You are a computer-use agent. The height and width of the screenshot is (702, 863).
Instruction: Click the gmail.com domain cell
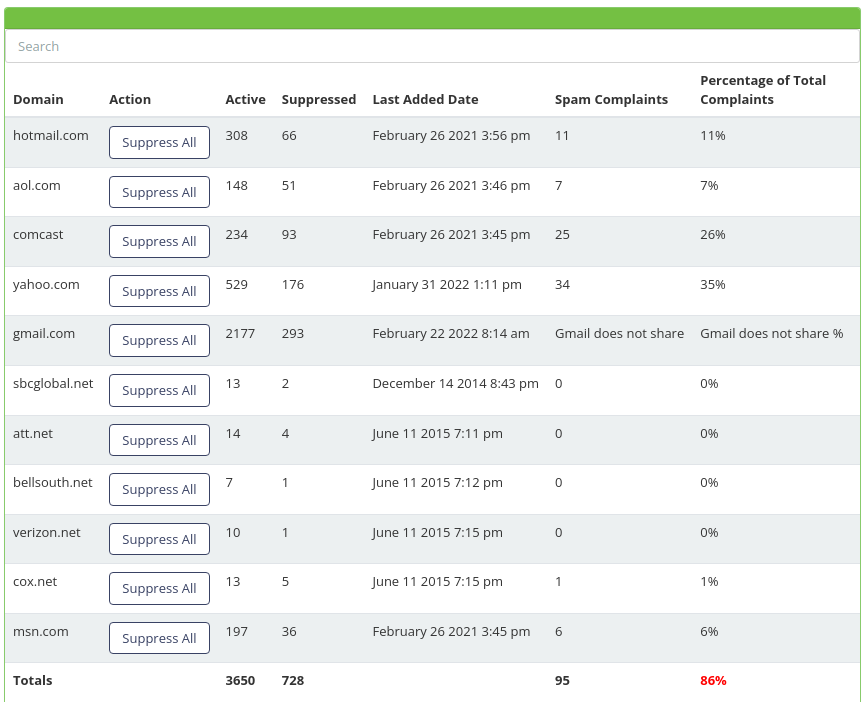[44, 334]
